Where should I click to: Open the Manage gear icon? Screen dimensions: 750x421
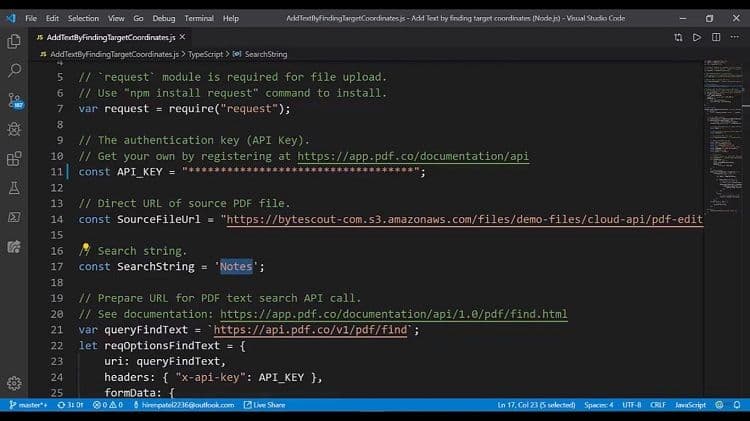[x=14, y=383]
